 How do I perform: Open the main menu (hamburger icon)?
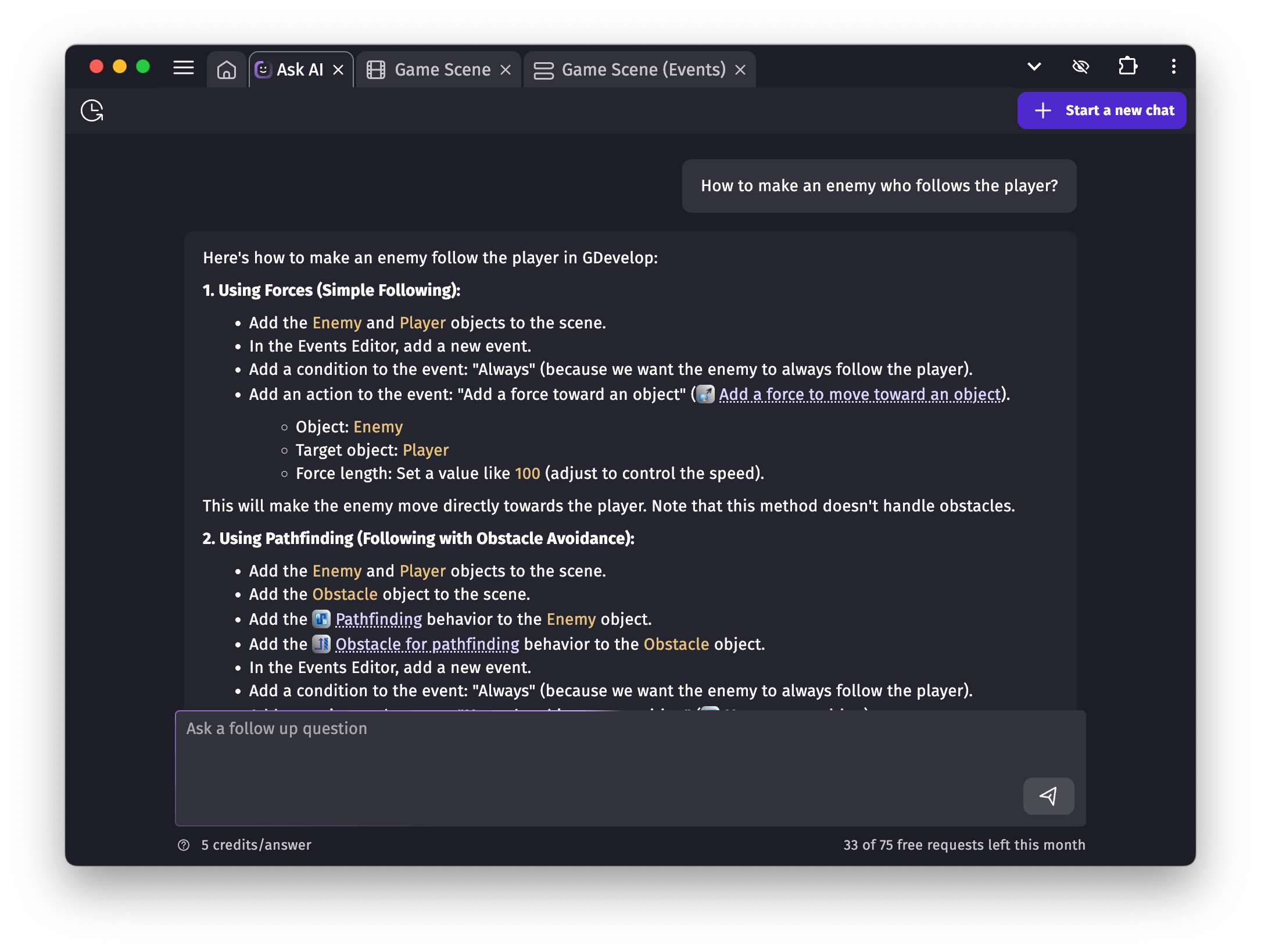click(184, 67)
